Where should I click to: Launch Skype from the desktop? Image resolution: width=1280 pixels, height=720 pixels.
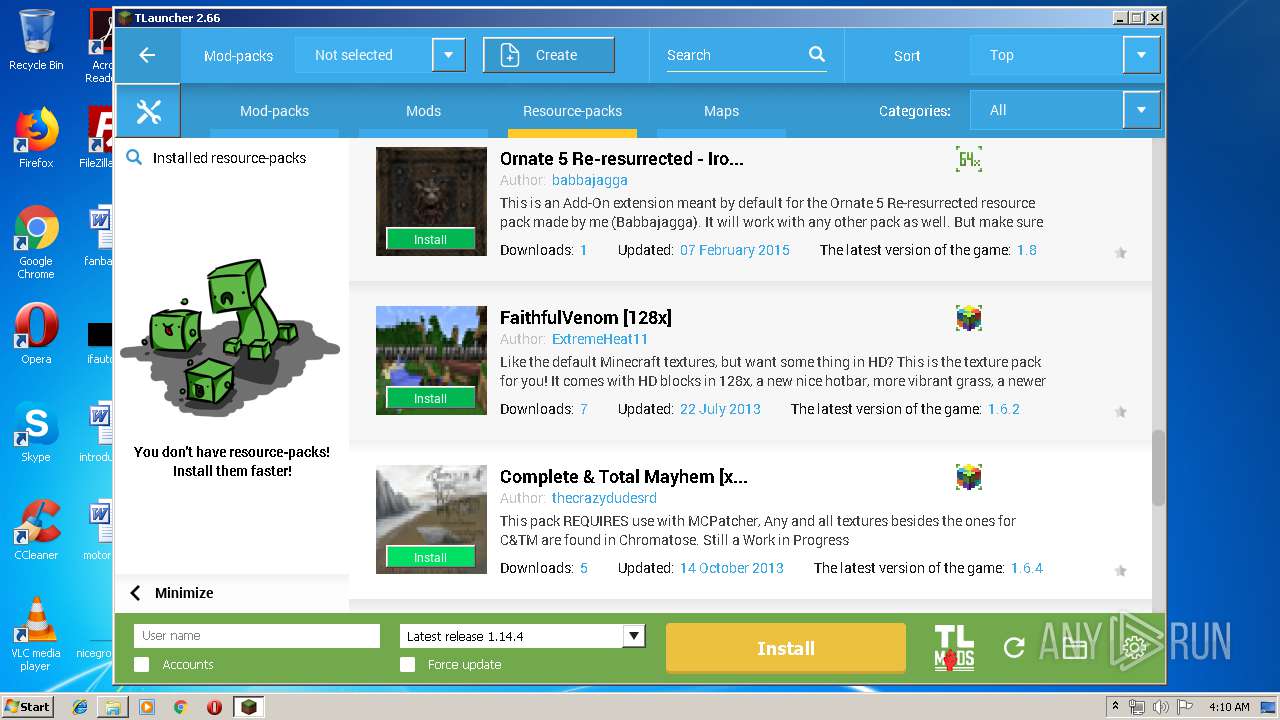coord(36,432)
